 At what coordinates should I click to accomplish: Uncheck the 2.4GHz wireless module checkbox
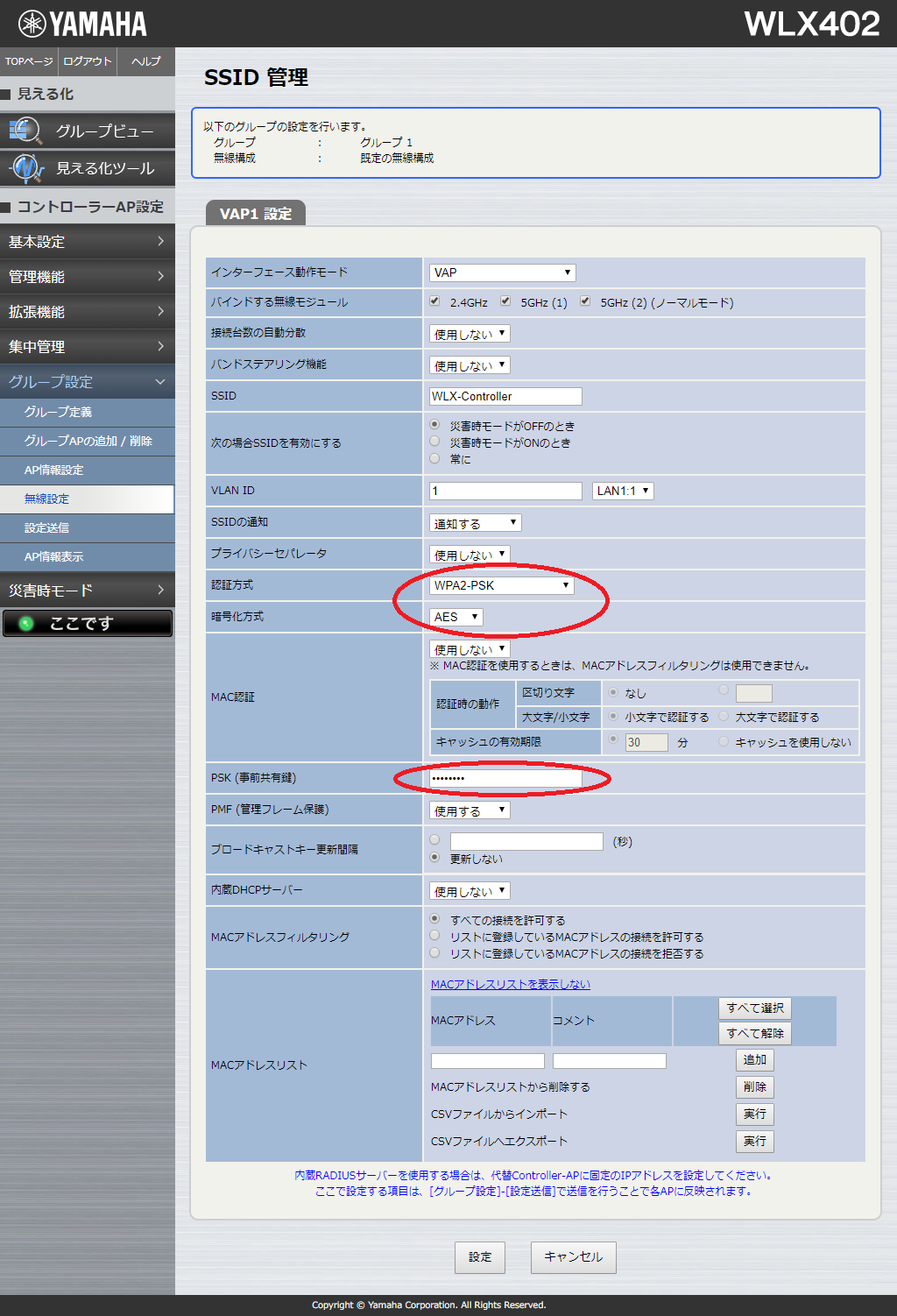pyautogui.click(x=434, y=301)
